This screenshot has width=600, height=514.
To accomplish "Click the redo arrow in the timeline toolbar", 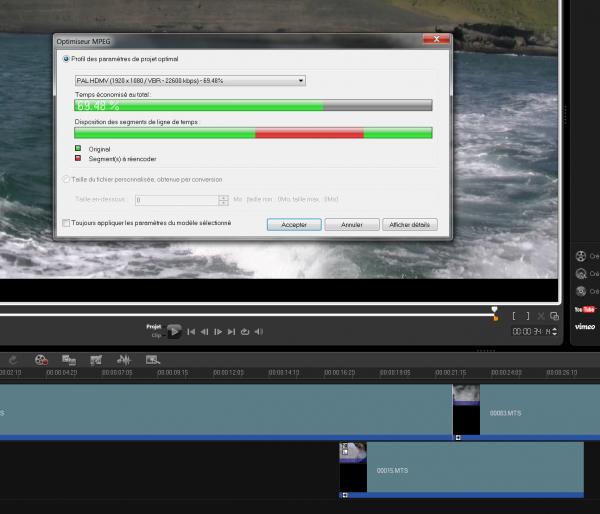I will point(13,360).
